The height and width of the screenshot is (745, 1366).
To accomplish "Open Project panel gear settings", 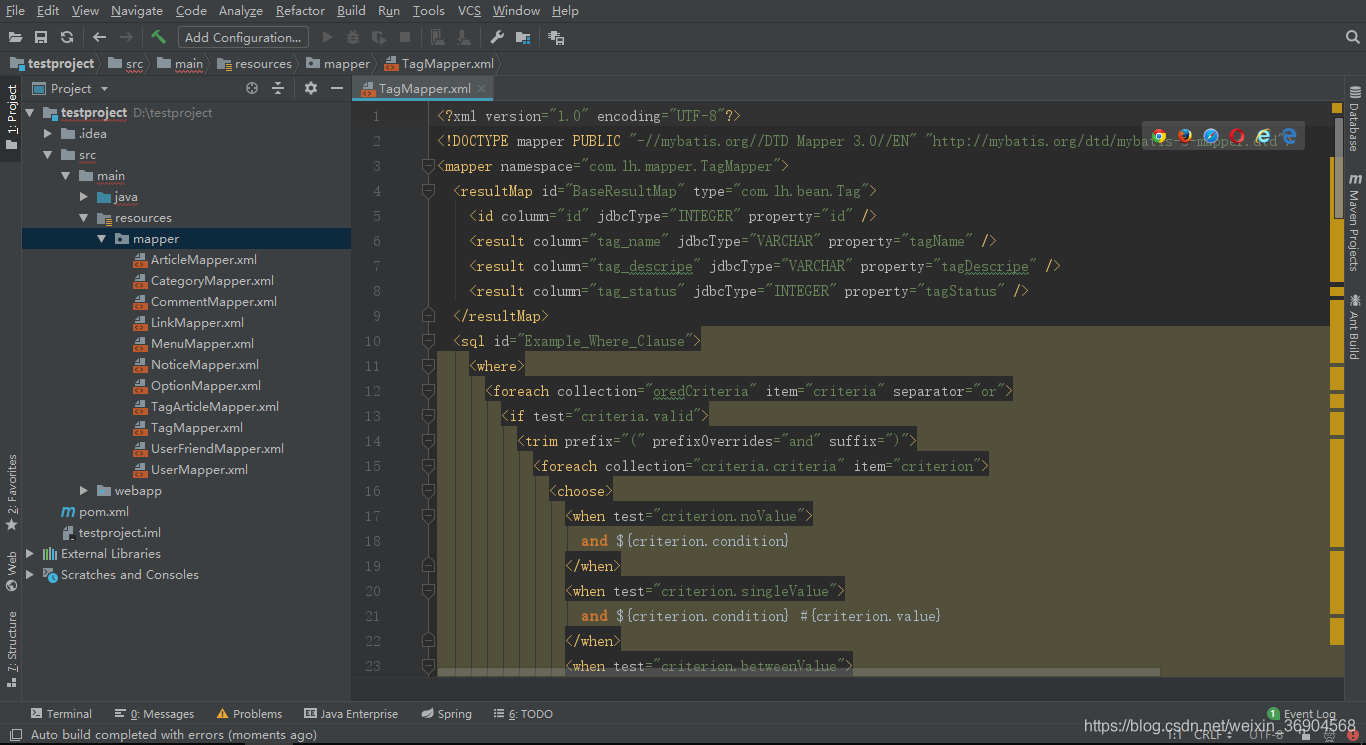I will [x=311, y=88].
